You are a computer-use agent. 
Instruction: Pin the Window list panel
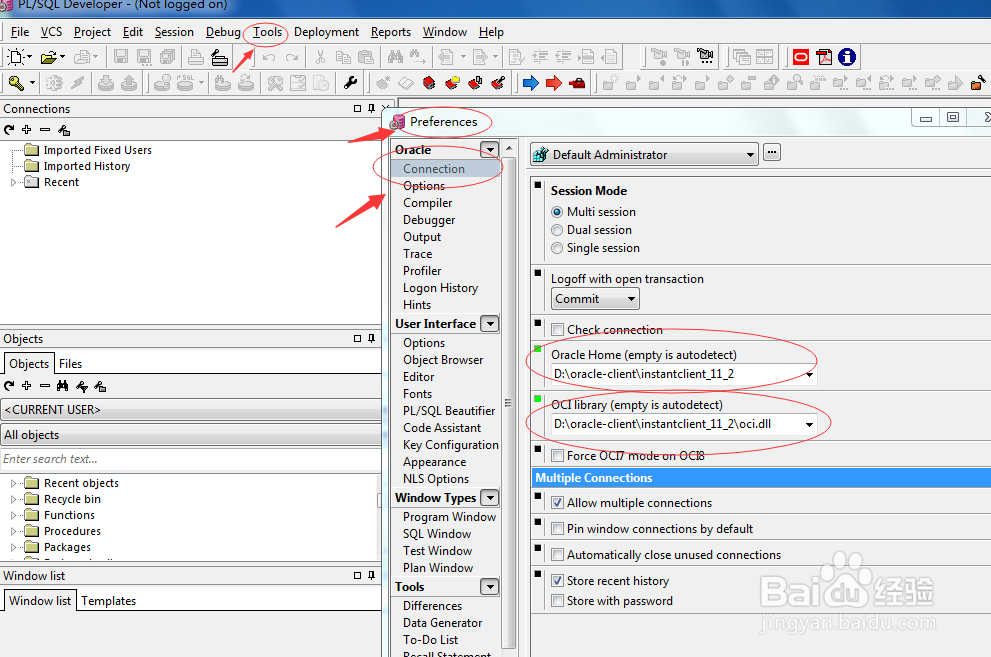371,576
